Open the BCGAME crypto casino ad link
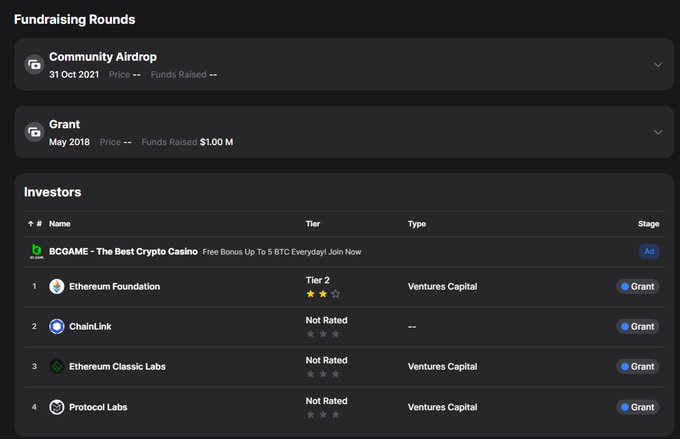Viewport: 680px width, 439px height. coord(123,252)
